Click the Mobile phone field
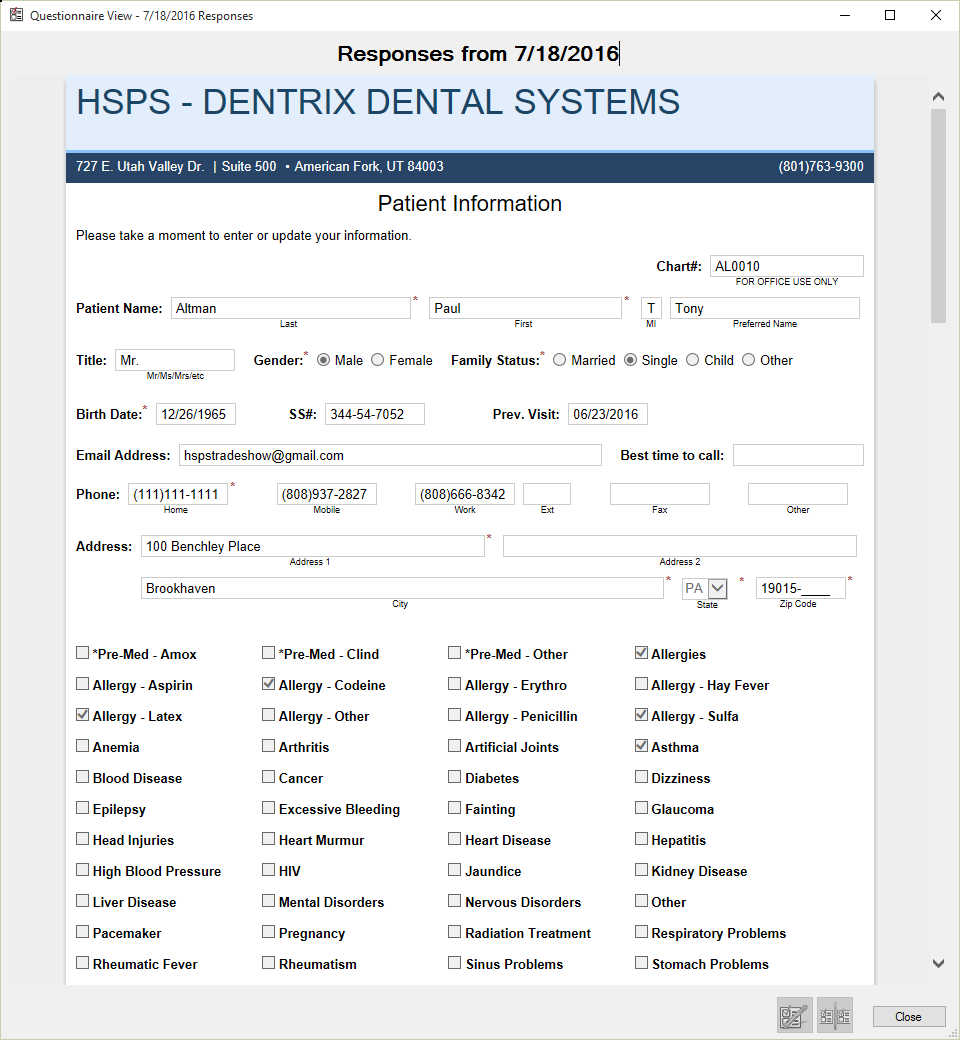 point(327,494)
